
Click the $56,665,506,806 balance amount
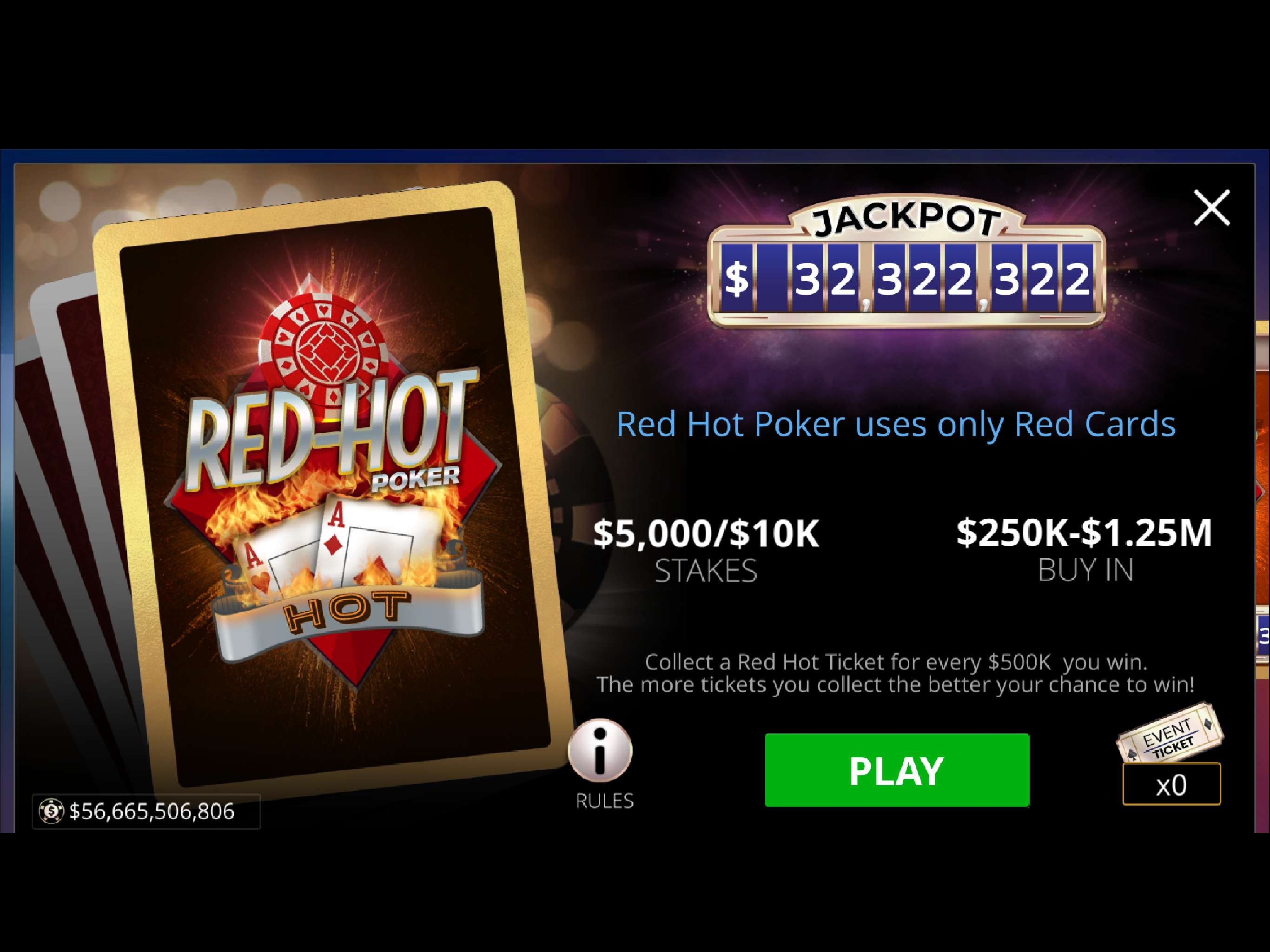pyautogui.click(x=152, y=811)
